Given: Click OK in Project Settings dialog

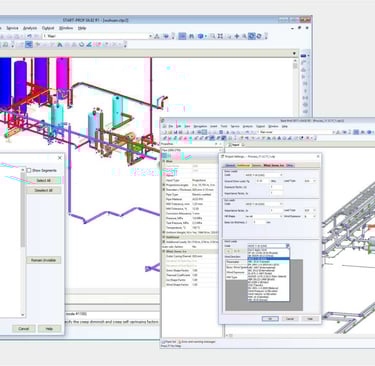Looking at the screenshot, I should point(270,319).
